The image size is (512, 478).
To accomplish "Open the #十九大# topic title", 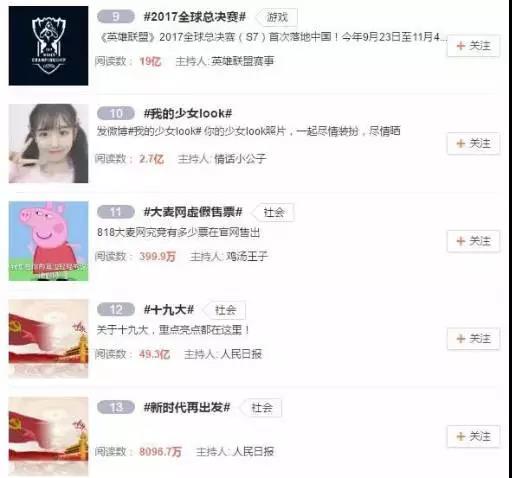I will point(169,310).
